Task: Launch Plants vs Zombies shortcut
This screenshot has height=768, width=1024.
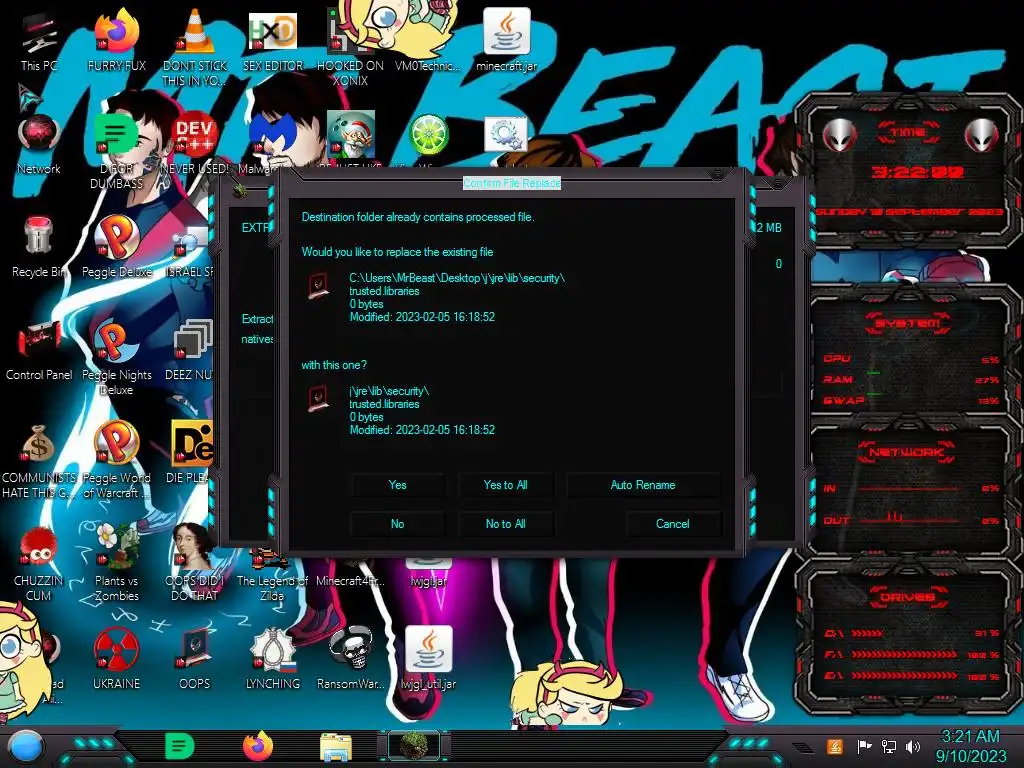Action: [x=116, y=563]
